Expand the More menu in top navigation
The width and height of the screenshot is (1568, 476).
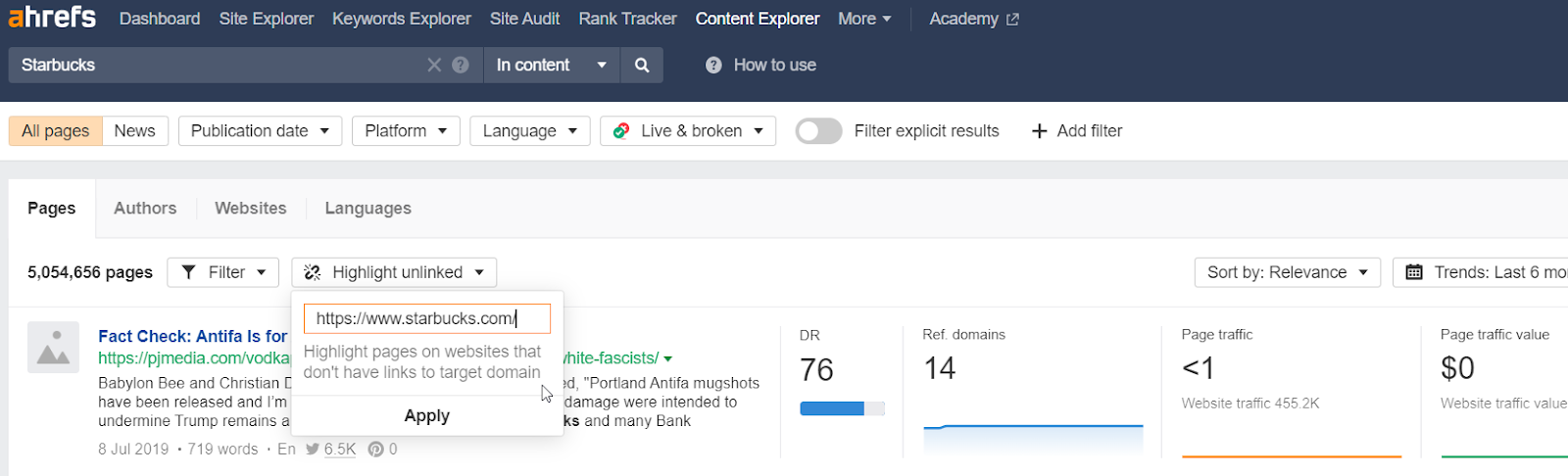click(x=864, y=19)
